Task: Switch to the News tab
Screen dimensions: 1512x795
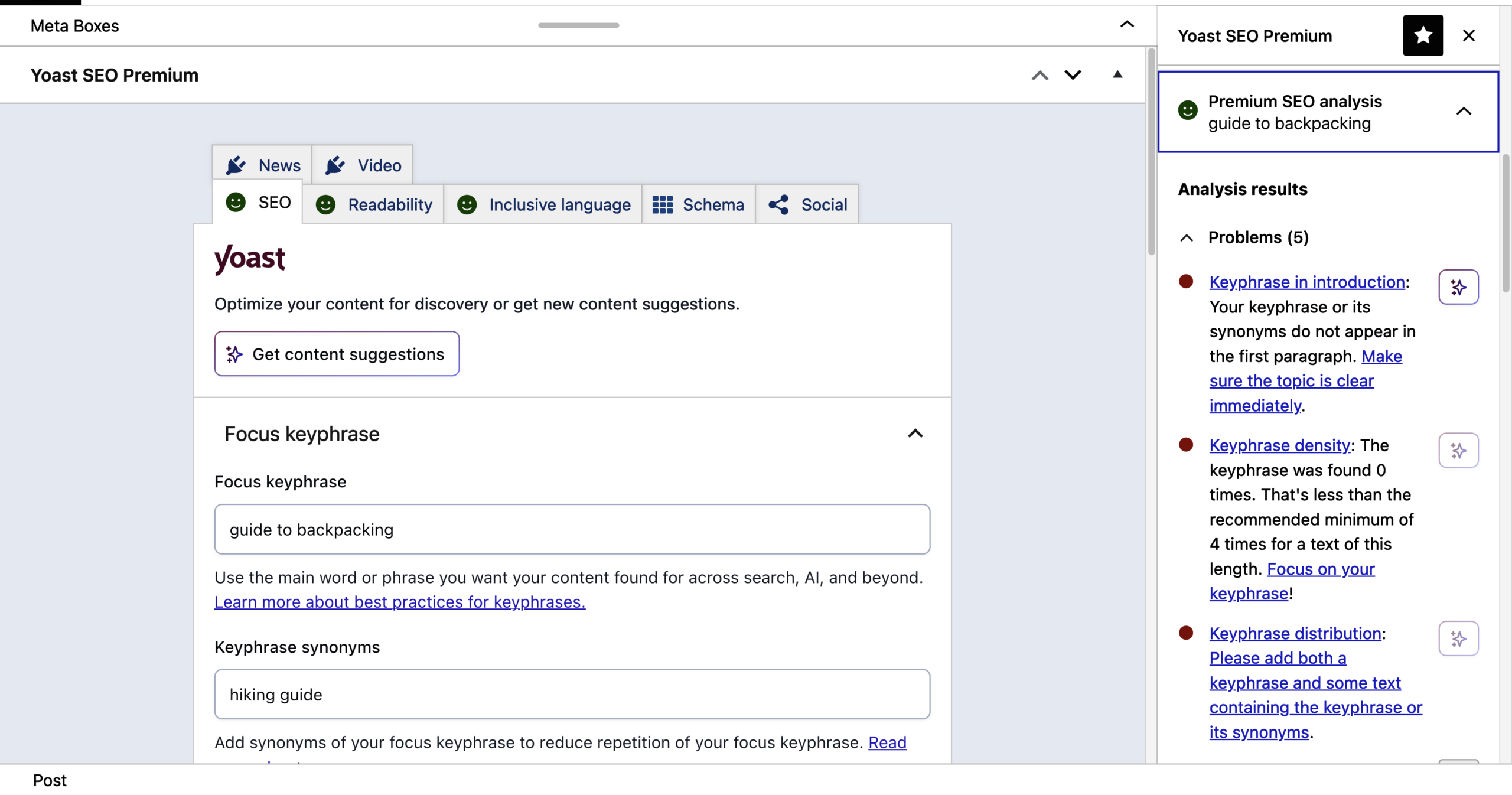Action: coord(262,165)
